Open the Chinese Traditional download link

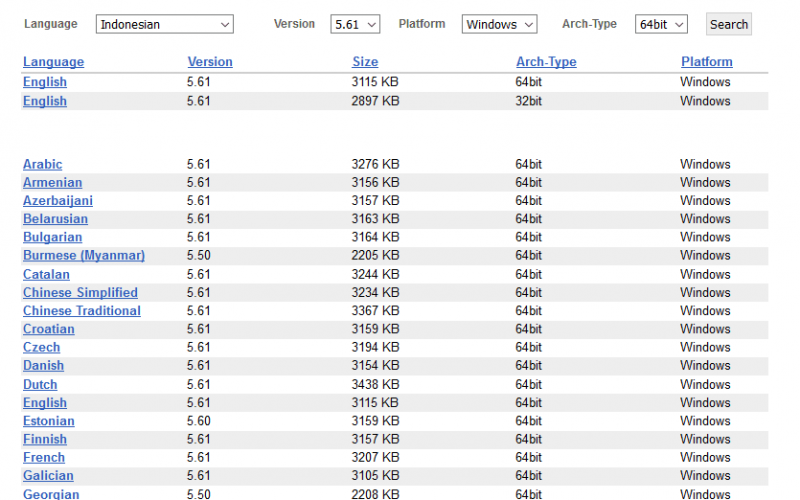coord(82,311)
